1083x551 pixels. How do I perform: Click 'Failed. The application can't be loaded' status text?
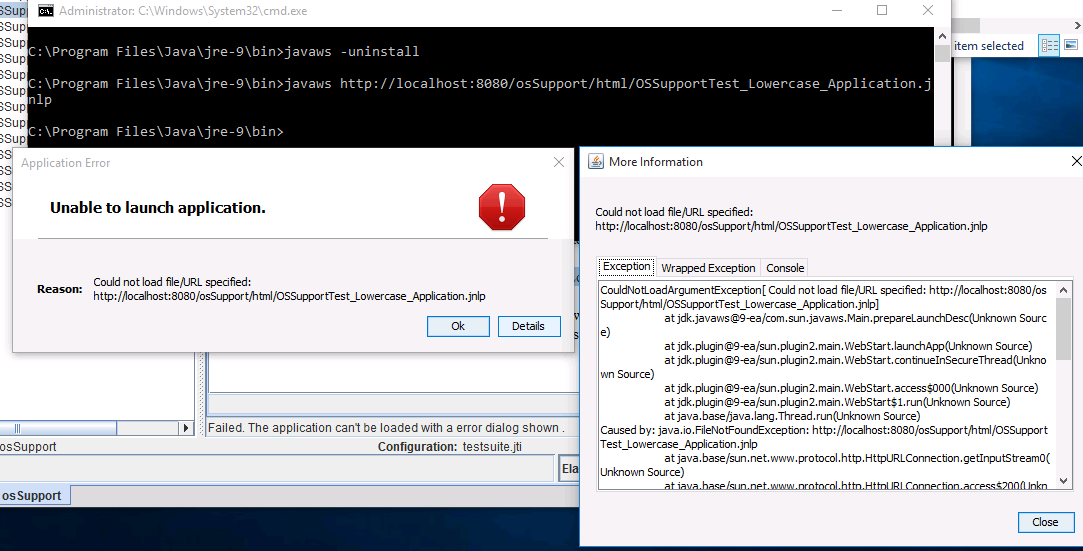click(386, 428)
